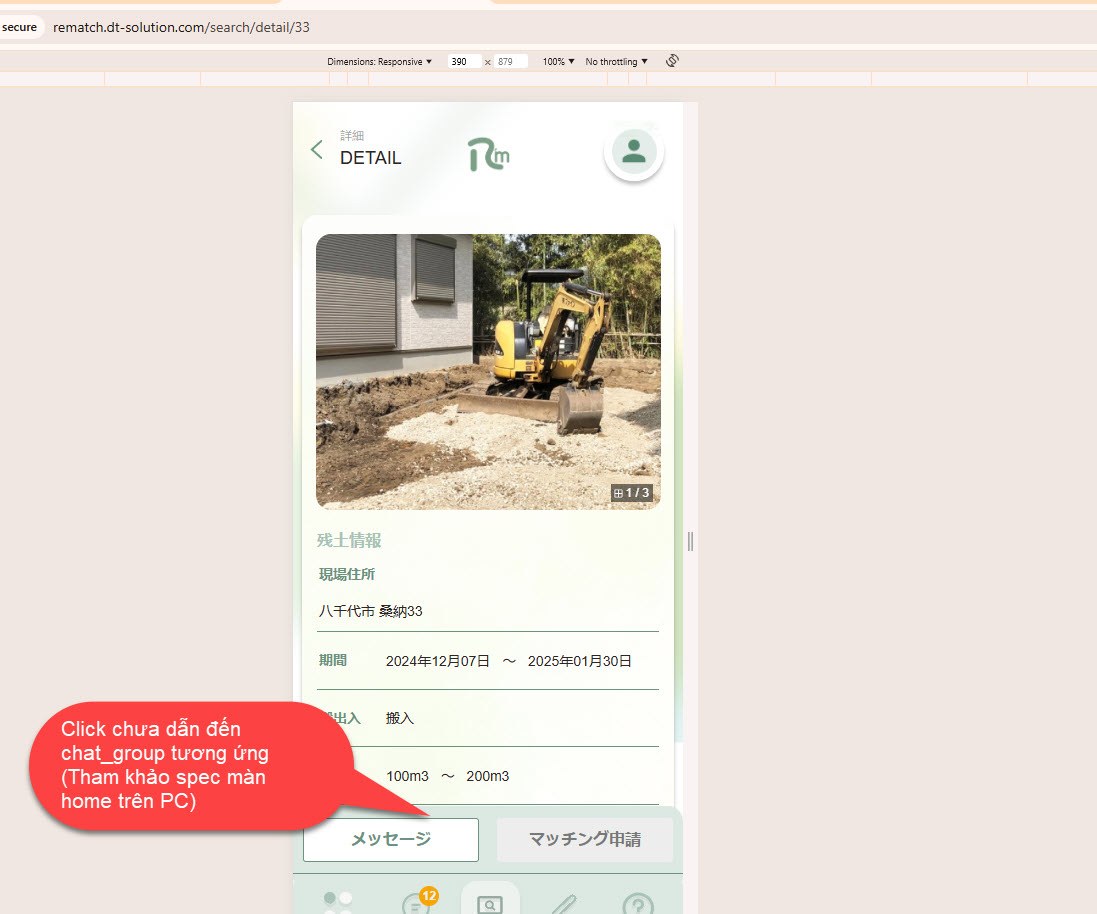
Task: Click the viewport width field showing 390
Action: (x=464, y=62)
